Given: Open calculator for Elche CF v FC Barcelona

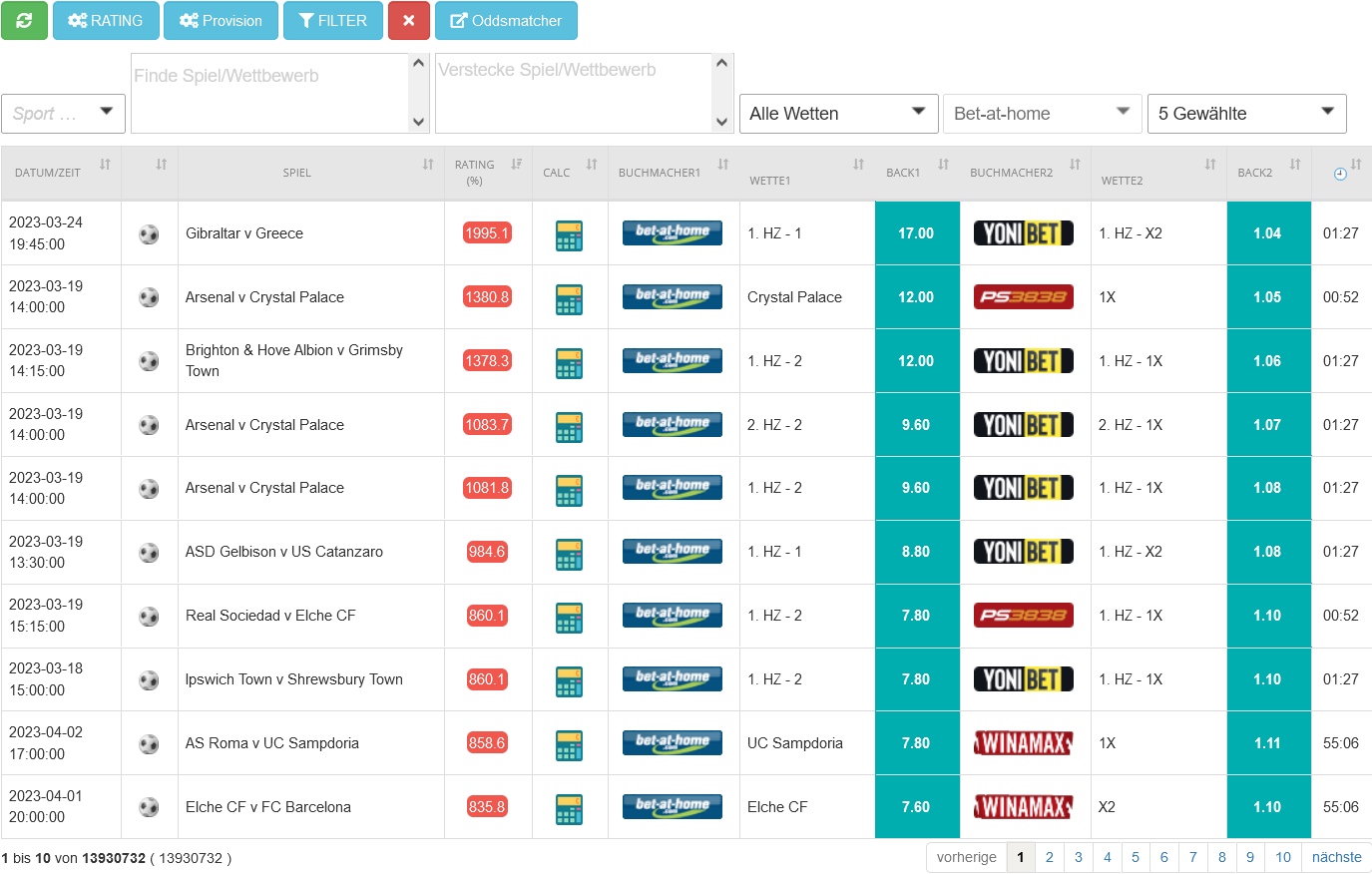Looking at the screenshot, I should coord(569,809).
